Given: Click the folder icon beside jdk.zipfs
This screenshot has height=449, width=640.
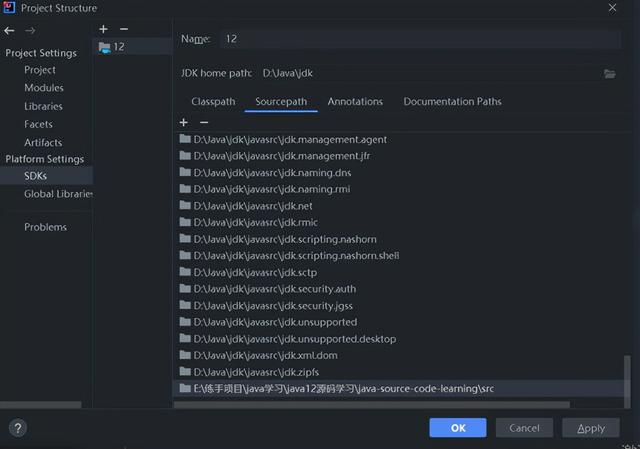Looking at the screenshot, I should point(185,372).
